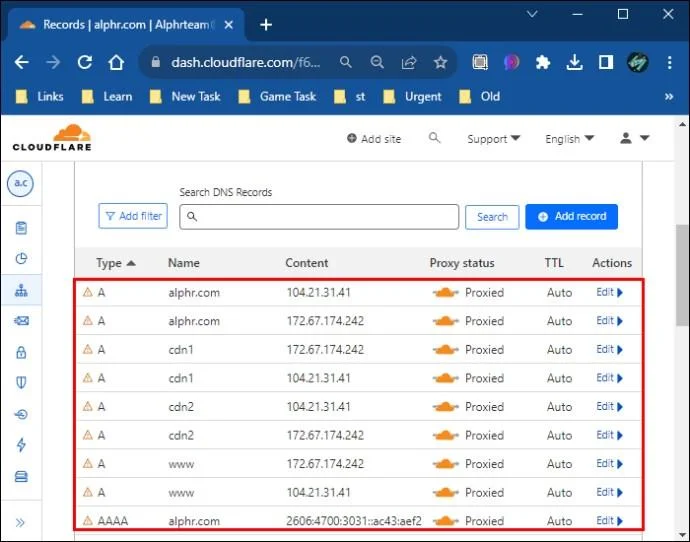The image size is (690, 542).
Task: Open Chrome three-dot menu
Action: tap(669, 62)
